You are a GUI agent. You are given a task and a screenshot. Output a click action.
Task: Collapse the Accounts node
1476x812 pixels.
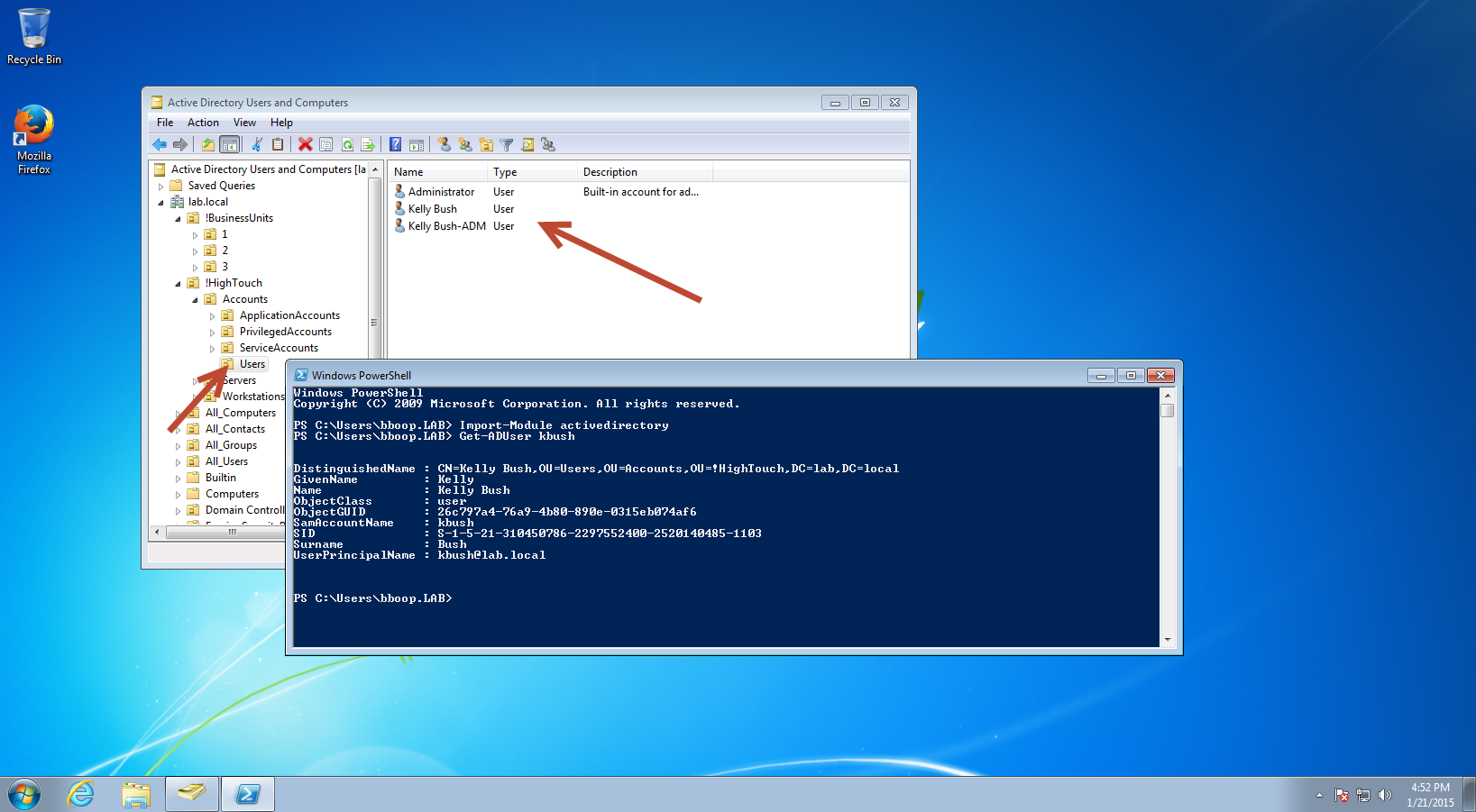195,300
